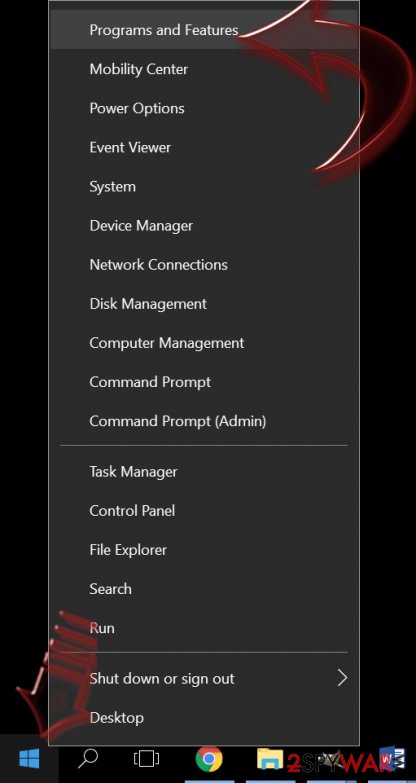Open Task Manager from the menu
Screen dimensions: 416x783
204,471
